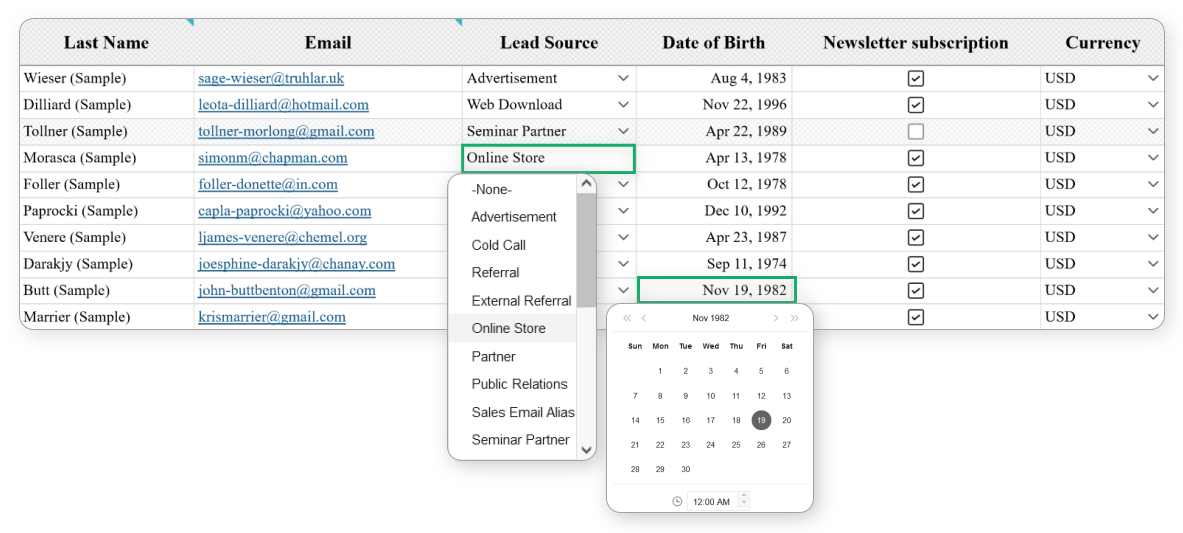Select Cold Call from lead source list

498,245
